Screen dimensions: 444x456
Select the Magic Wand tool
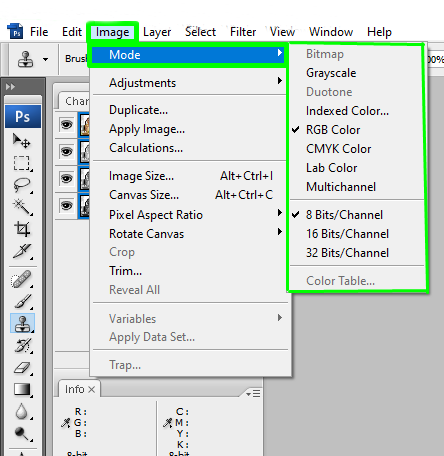click(22, 207)
